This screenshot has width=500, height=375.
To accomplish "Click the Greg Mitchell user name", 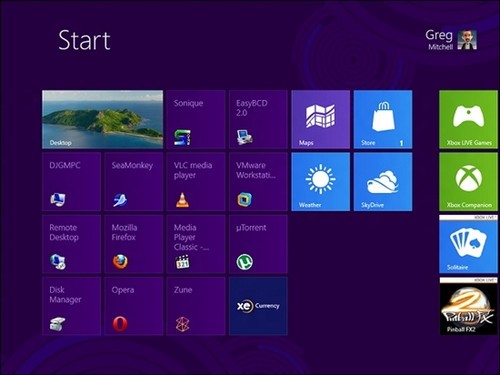I will pyautogui.click(x=439, y=39).
